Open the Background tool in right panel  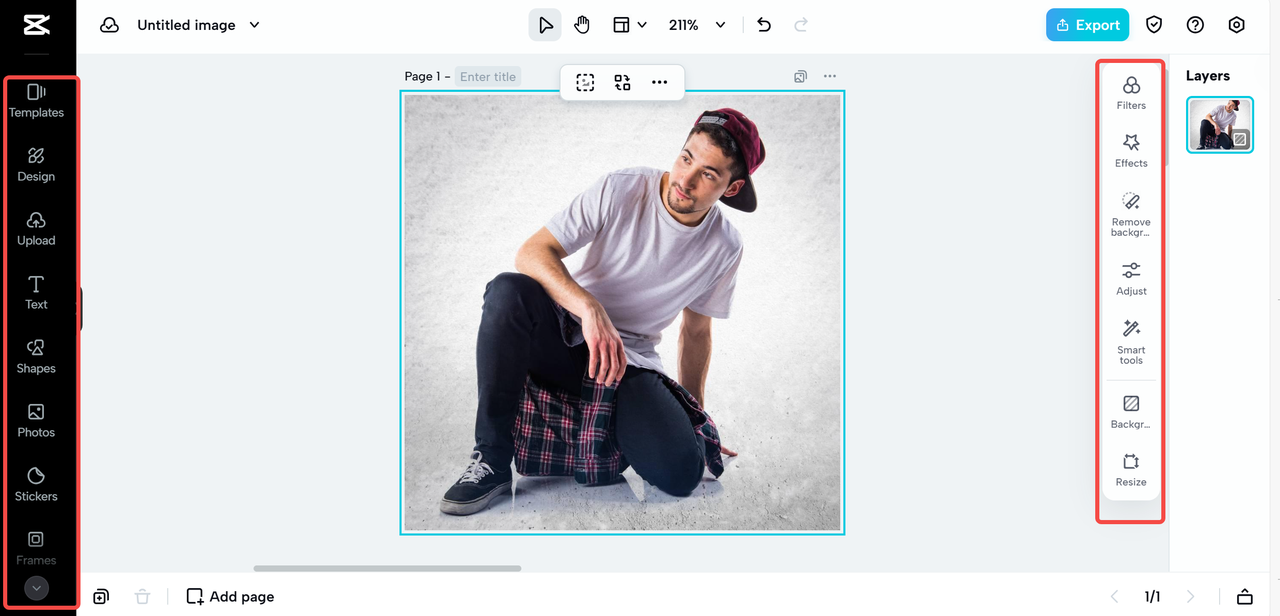pyautogui.click(x=1131, y=412)
